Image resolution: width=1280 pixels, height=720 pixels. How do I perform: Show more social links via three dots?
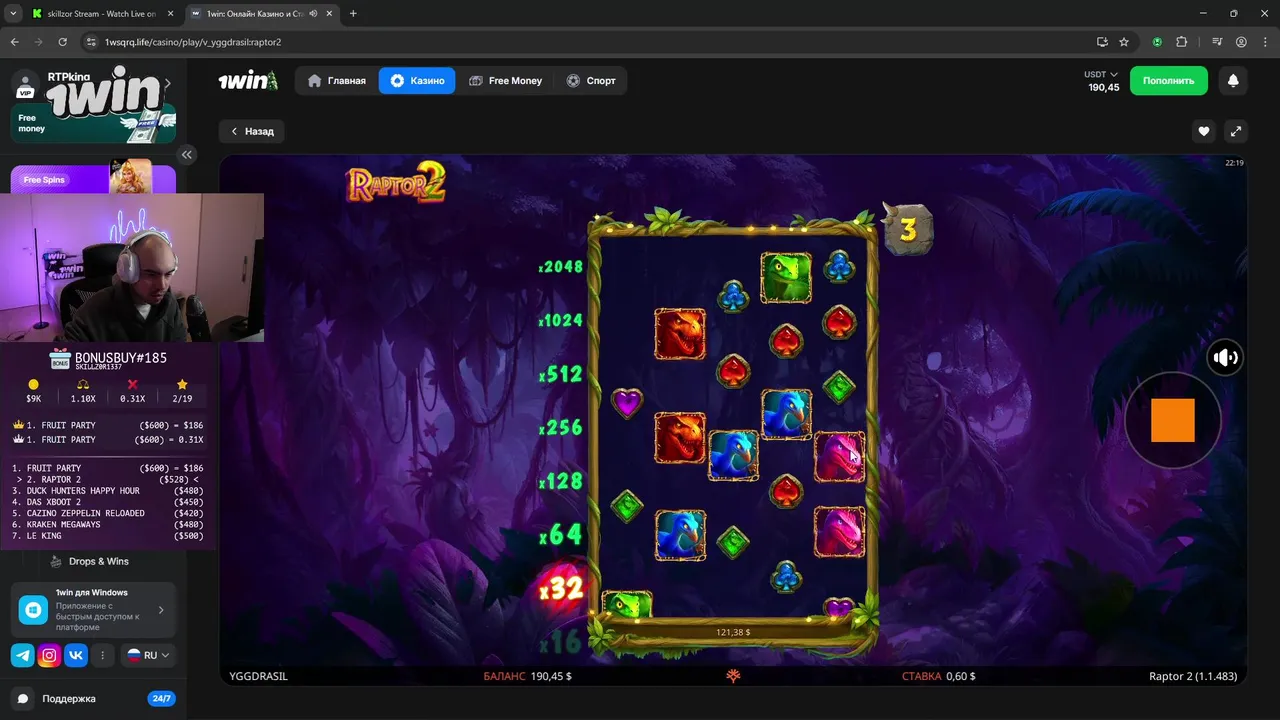pyautogui.click(x=102, y=655)
